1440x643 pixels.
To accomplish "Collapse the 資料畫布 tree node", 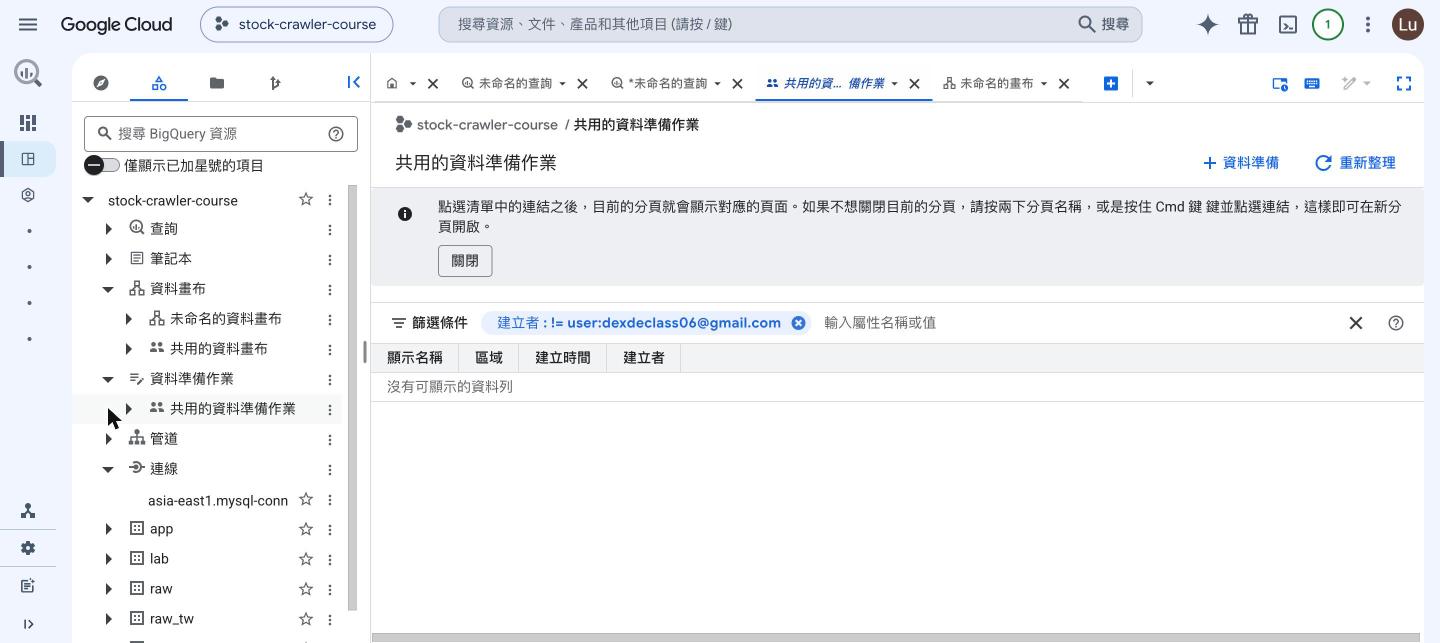I will (108, 290).
